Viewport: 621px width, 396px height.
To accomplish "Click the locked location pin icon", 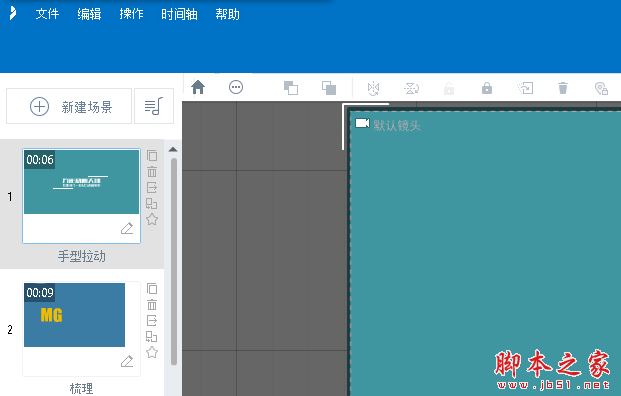I will [x=601, y=88].
